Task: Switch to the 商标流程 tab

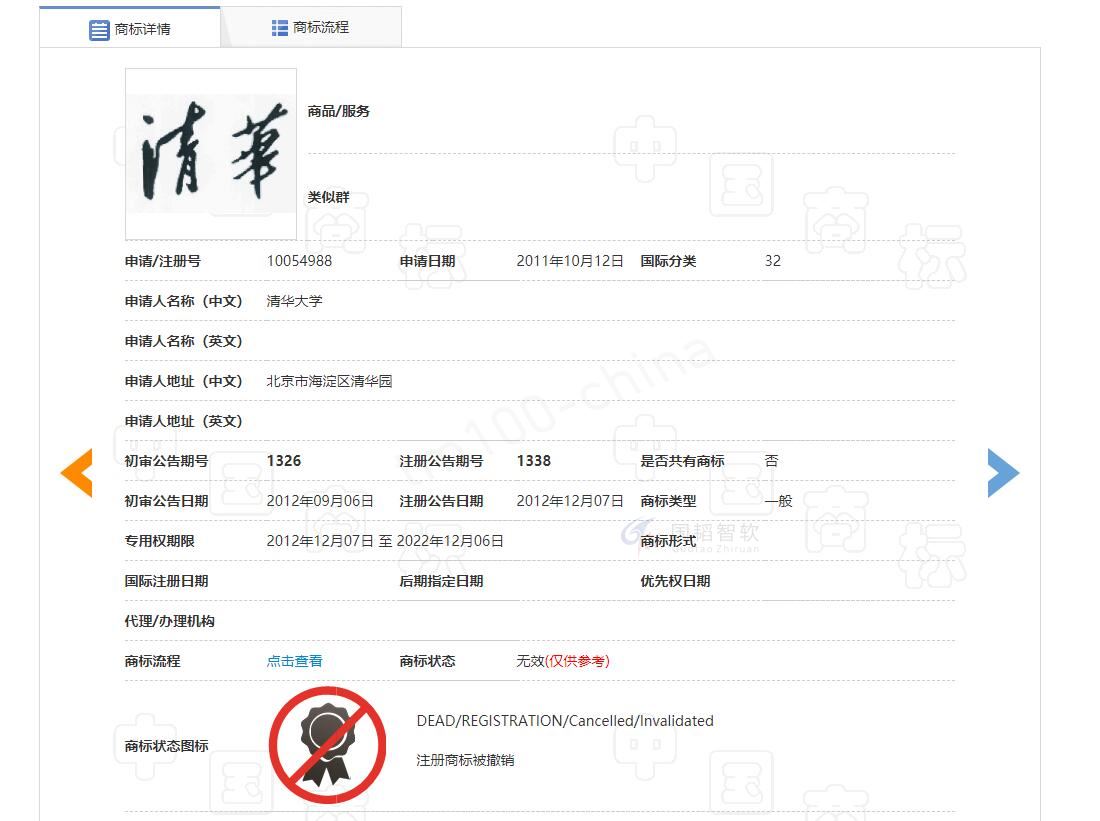Action: tap(311, 27)
